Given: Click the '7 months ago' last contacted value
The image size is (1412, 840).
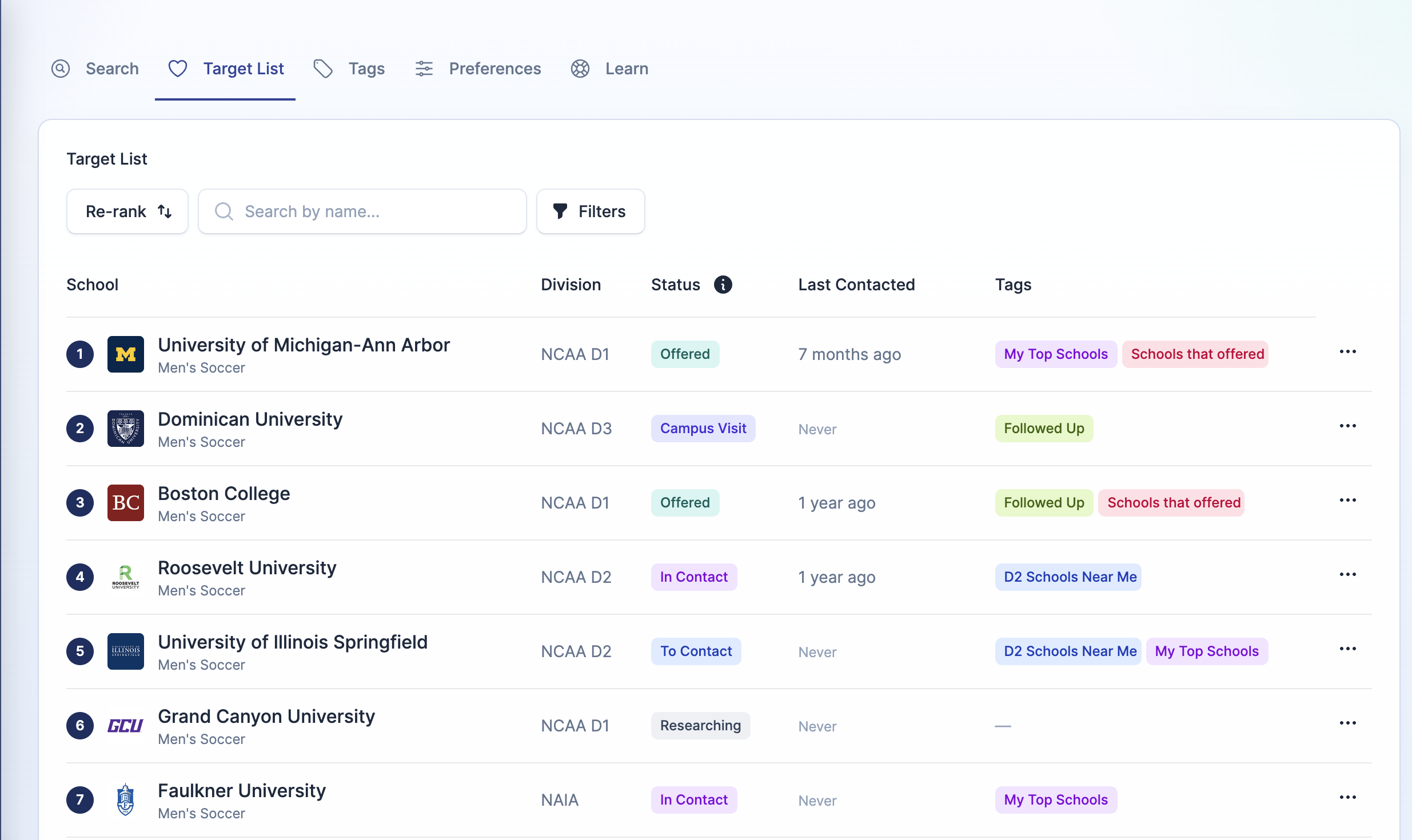Looking at the screenshot, I should (x=849, y=355).
